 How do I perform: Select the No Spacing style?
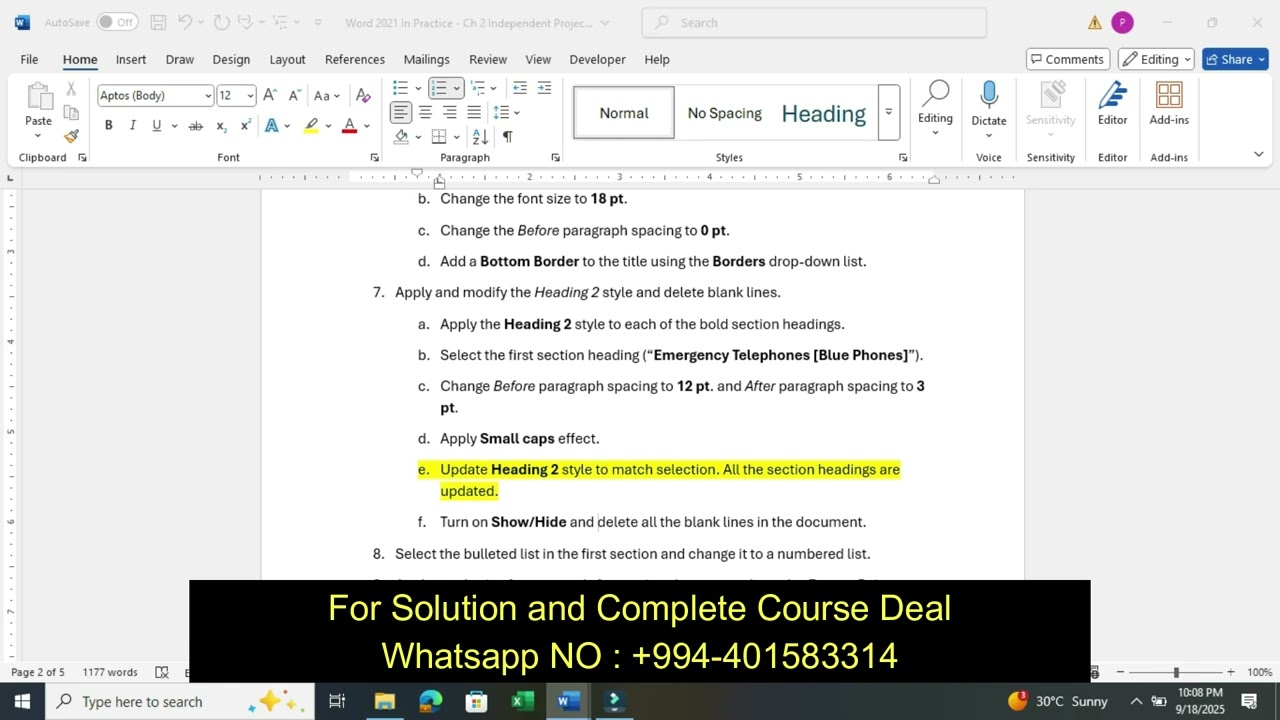(725, 113)
